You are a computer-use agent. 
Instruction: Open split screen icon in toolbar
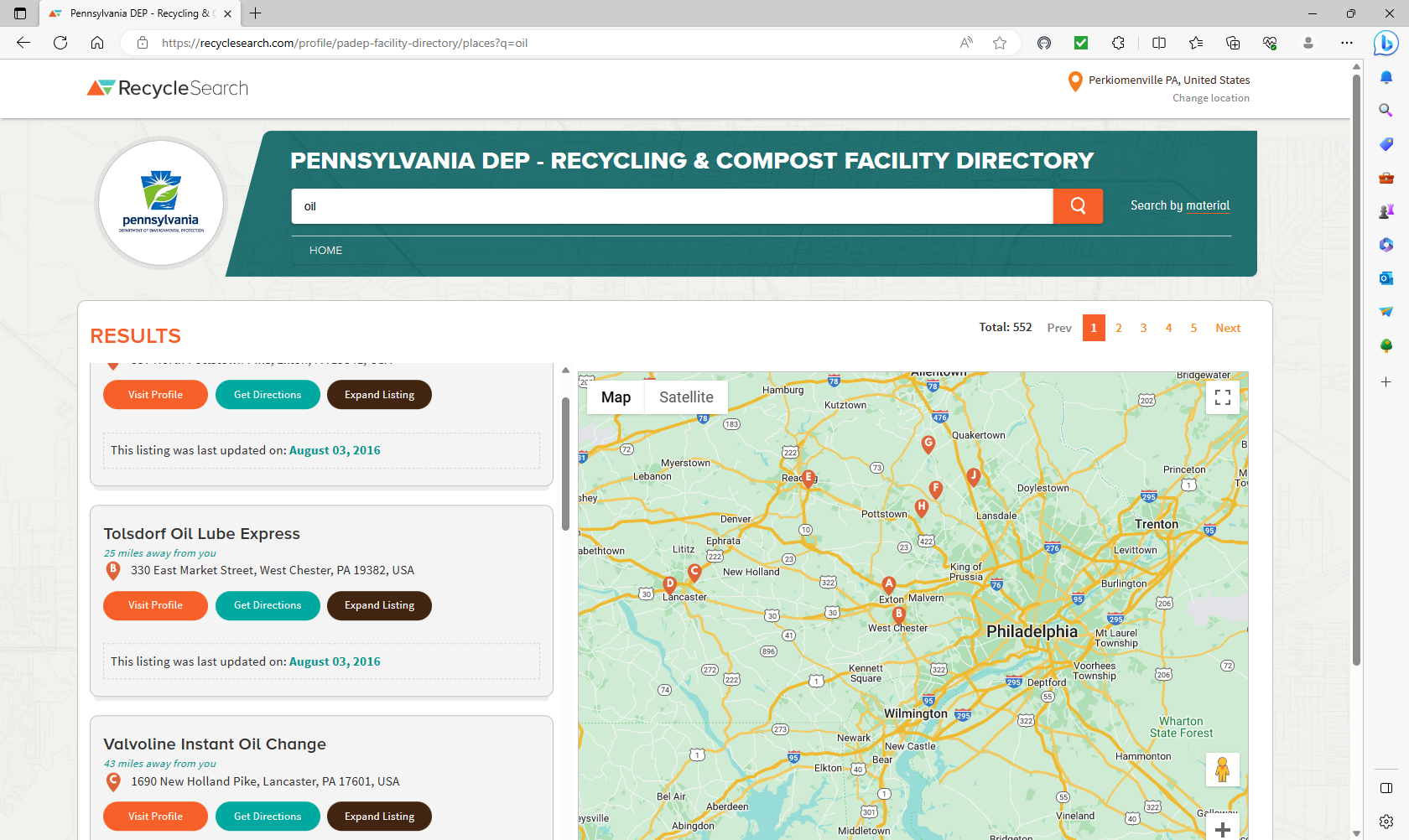pyautogui.click(x=1159, y=43)
